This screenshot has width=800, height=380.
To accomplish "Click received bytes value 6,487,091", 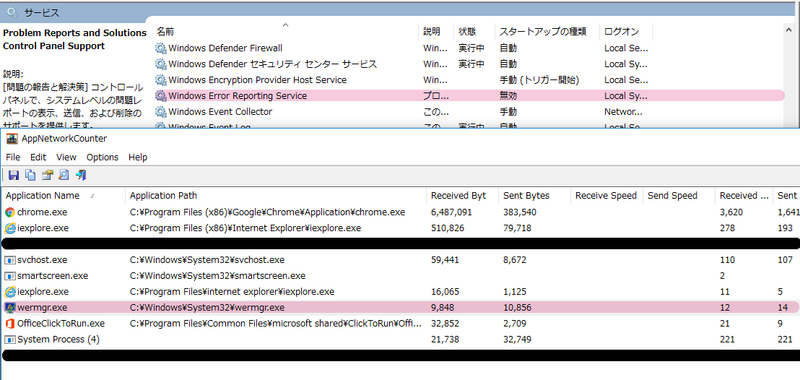I will click(x=452, y=212).
